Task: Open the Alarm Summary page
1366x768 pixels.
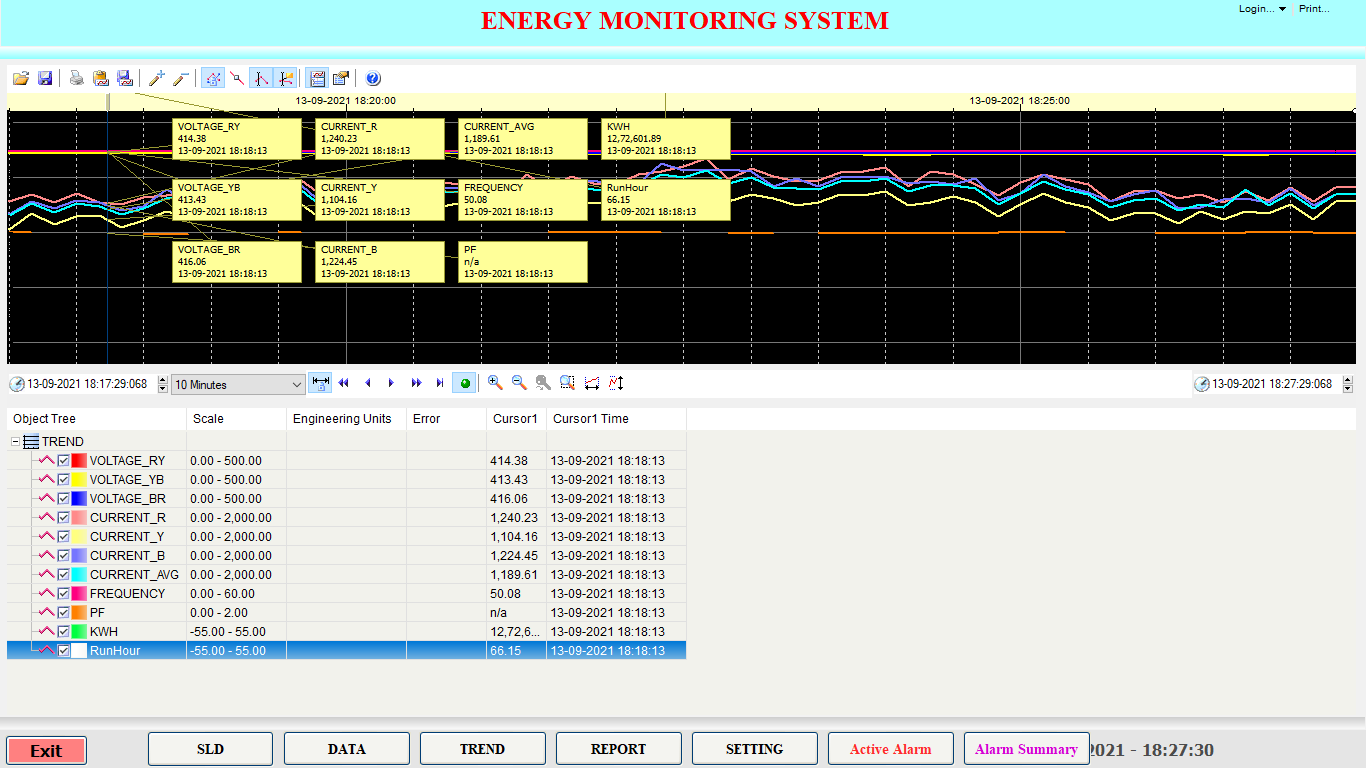Action: pyautogui.click(x=1026, y=749)
